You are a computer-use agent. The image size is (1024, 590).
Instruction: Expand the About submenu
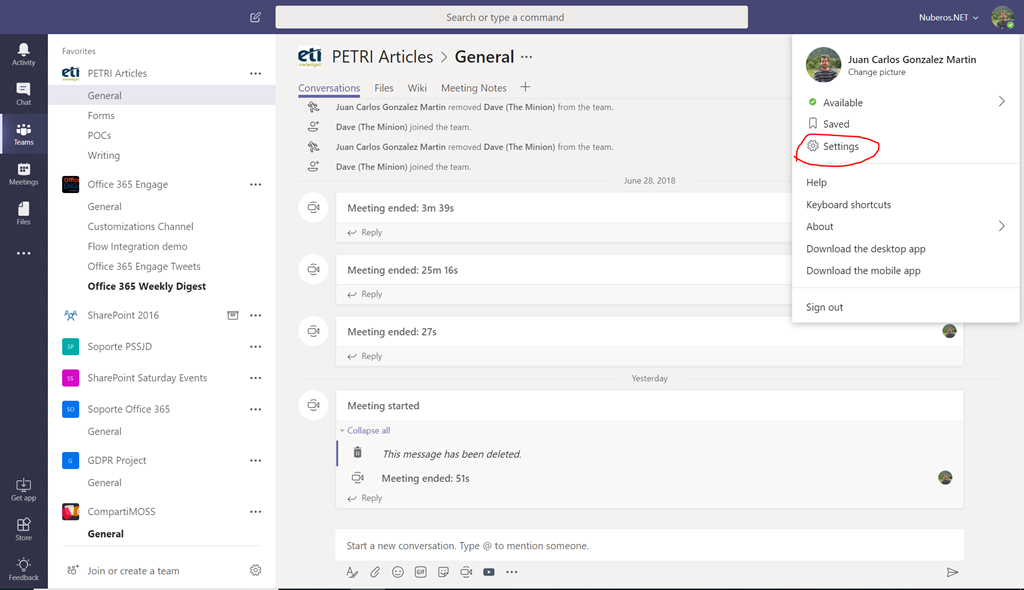pyautogui.click(x=1001, y=226)
